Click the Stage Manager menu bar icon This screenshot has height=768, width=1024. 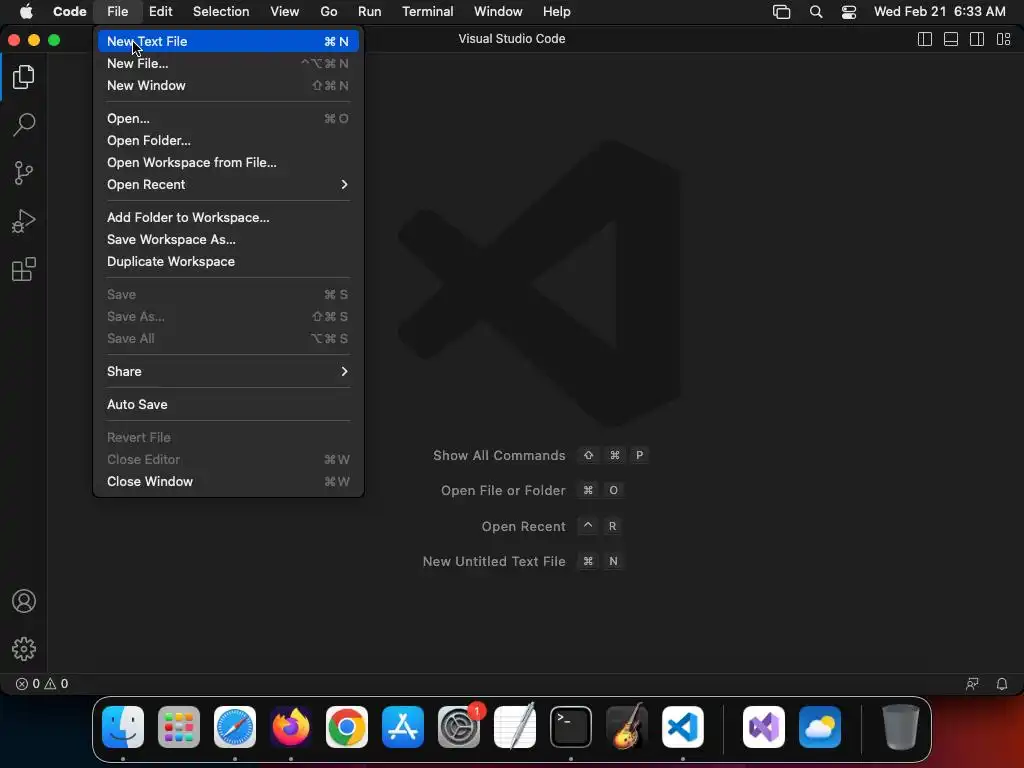coord(782,12)
